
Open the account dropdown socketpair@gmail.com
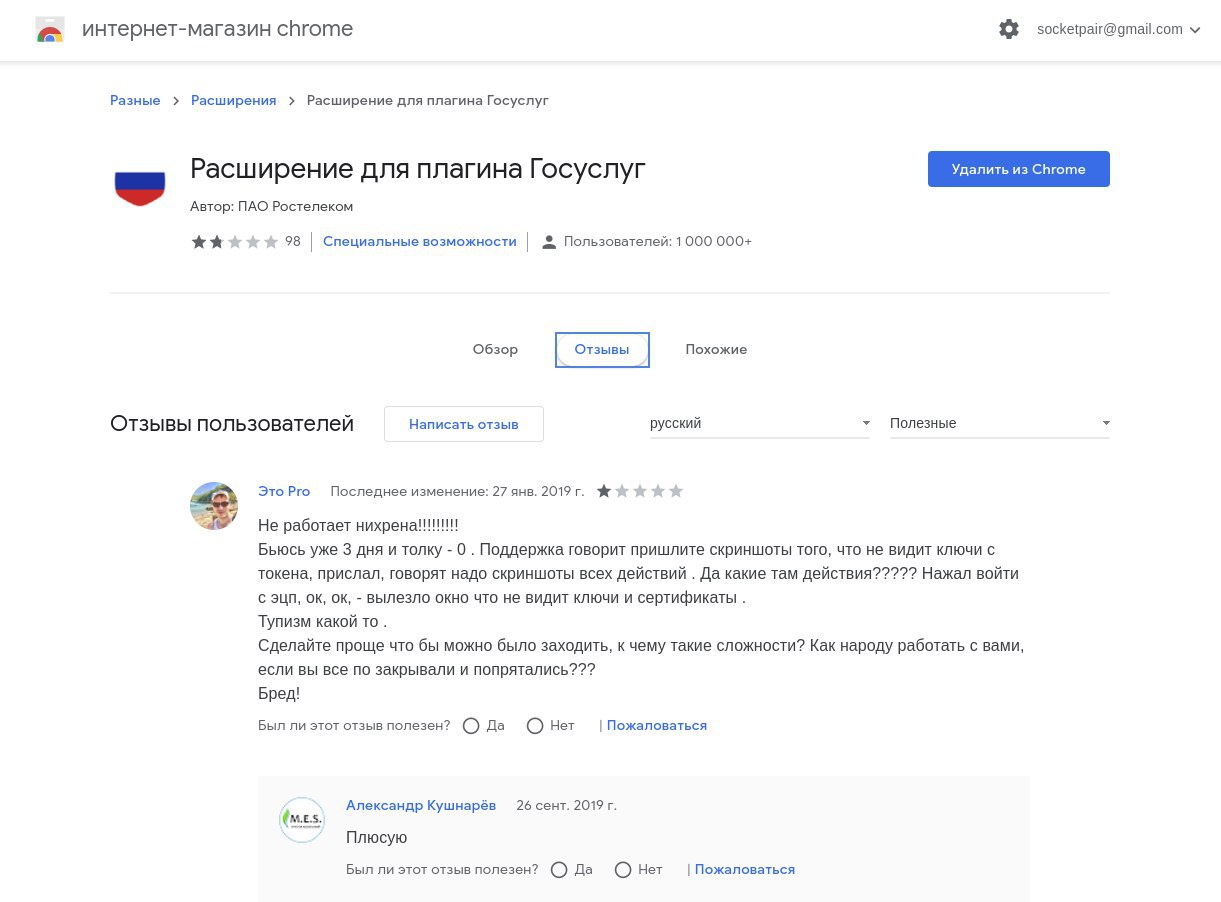[1118, 30]
